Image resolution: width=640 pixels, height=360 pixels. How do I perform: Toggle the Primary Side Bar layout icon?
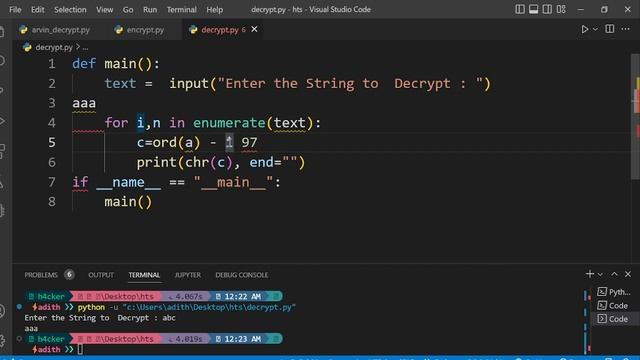(x=520, y=9)
